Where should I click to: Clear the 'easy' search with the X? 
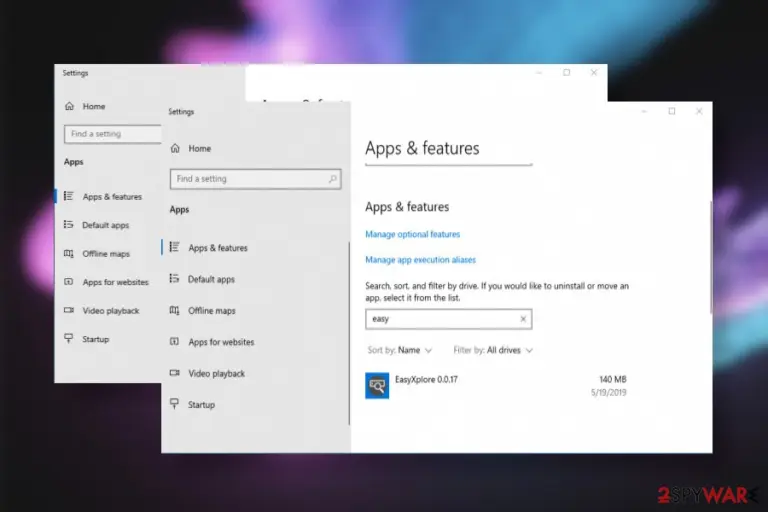[x=523, y=319]
